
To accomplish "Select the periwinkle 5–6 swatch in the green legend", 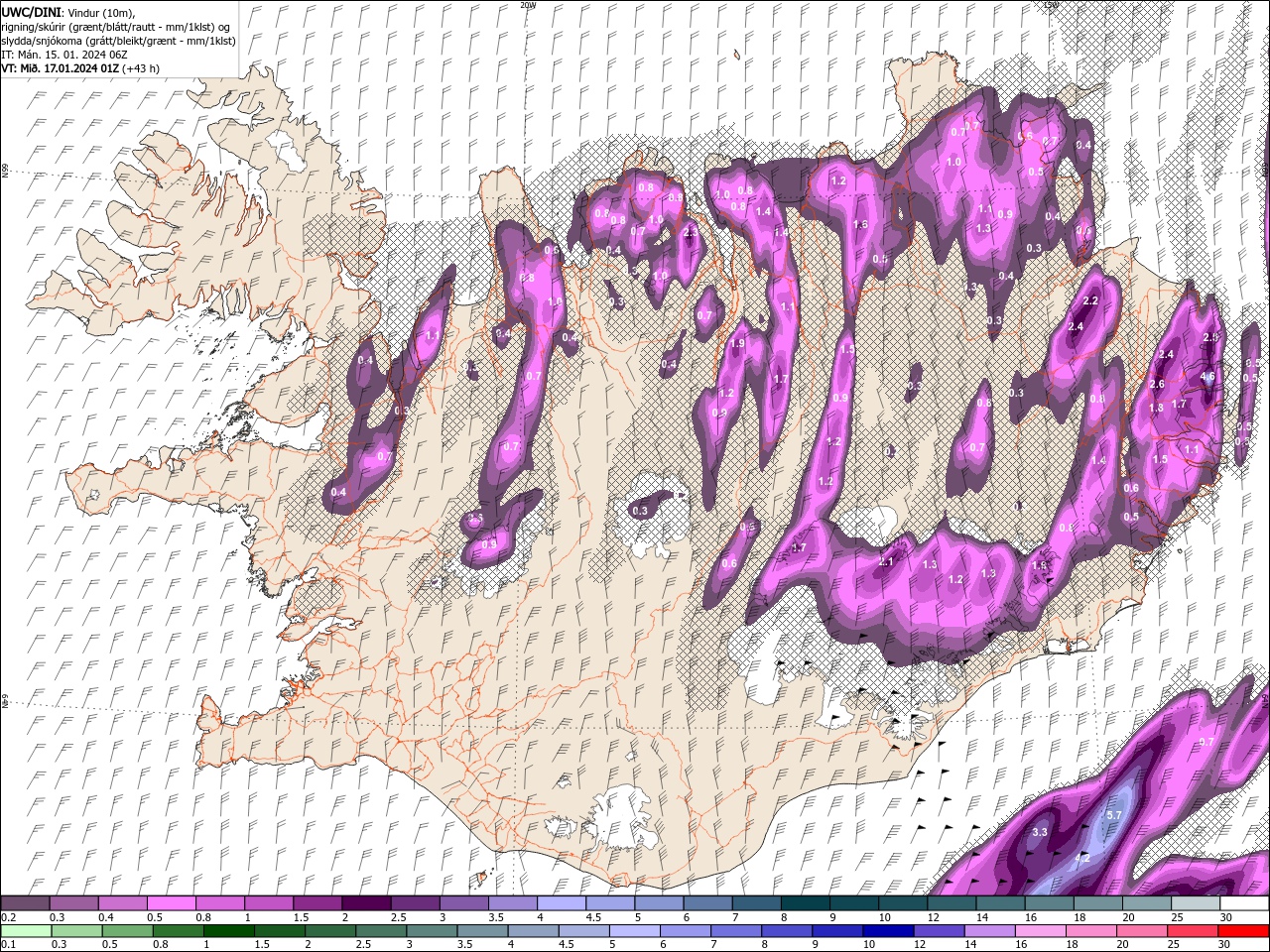I will (x=635, y=930).
